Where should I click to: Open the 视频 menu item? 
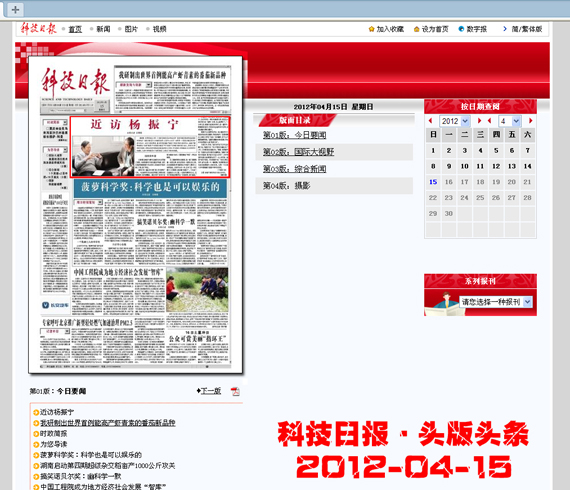point(159,29)
